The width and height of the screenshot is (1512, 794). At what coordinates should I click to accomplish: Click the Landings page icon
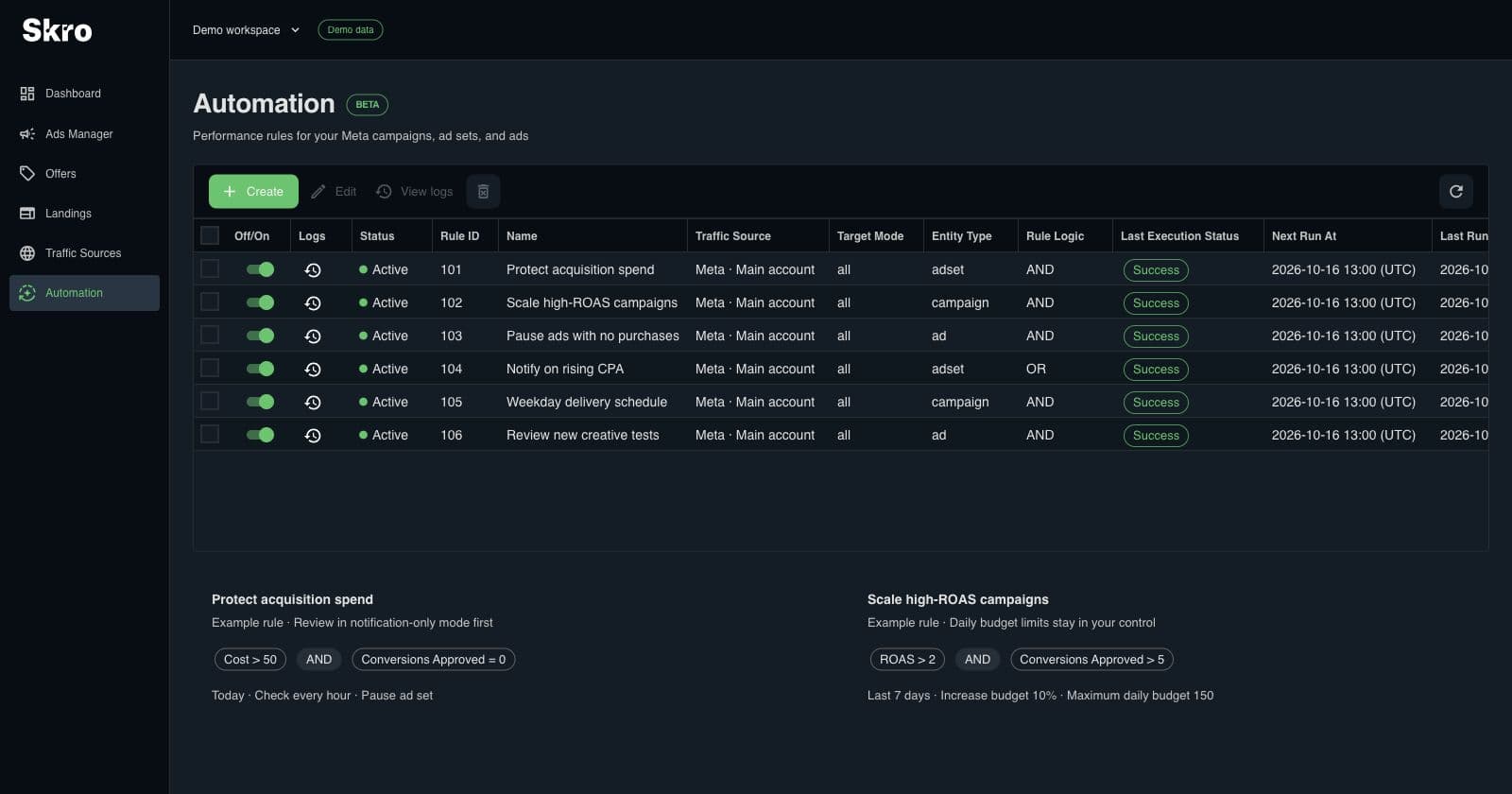coord(27,214)
